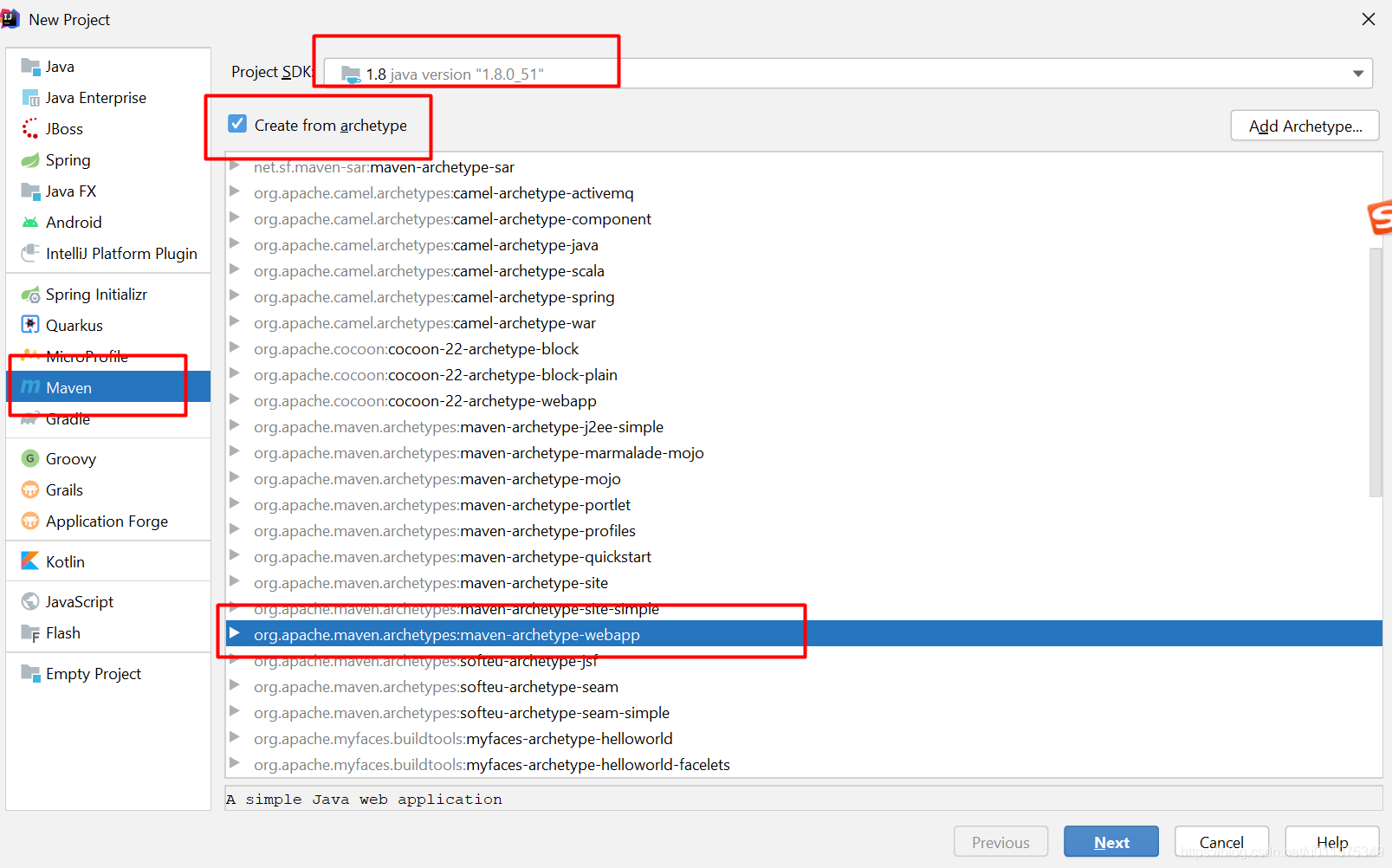Click the Groovy G icon
1392x868 pixels.
click(30, 458)
